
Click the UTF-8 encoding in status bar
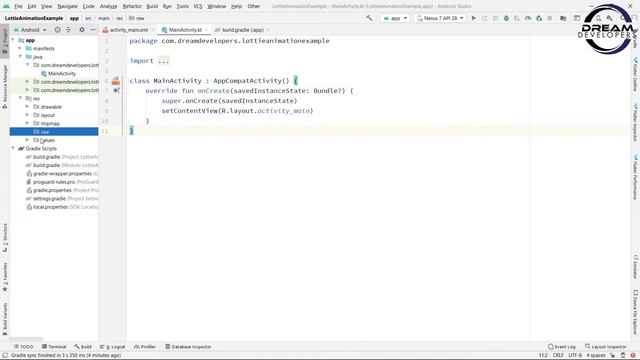[575, 355]
